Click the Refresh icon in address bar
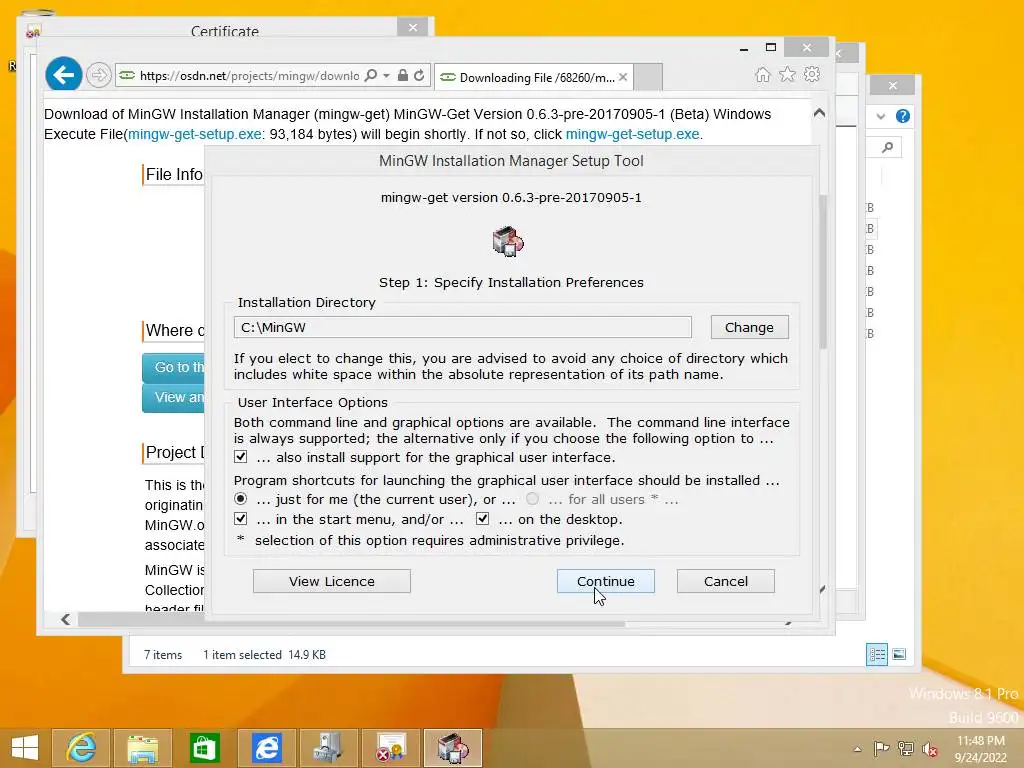This screenshot has height=768, width=1024. [x=419, y=75]
